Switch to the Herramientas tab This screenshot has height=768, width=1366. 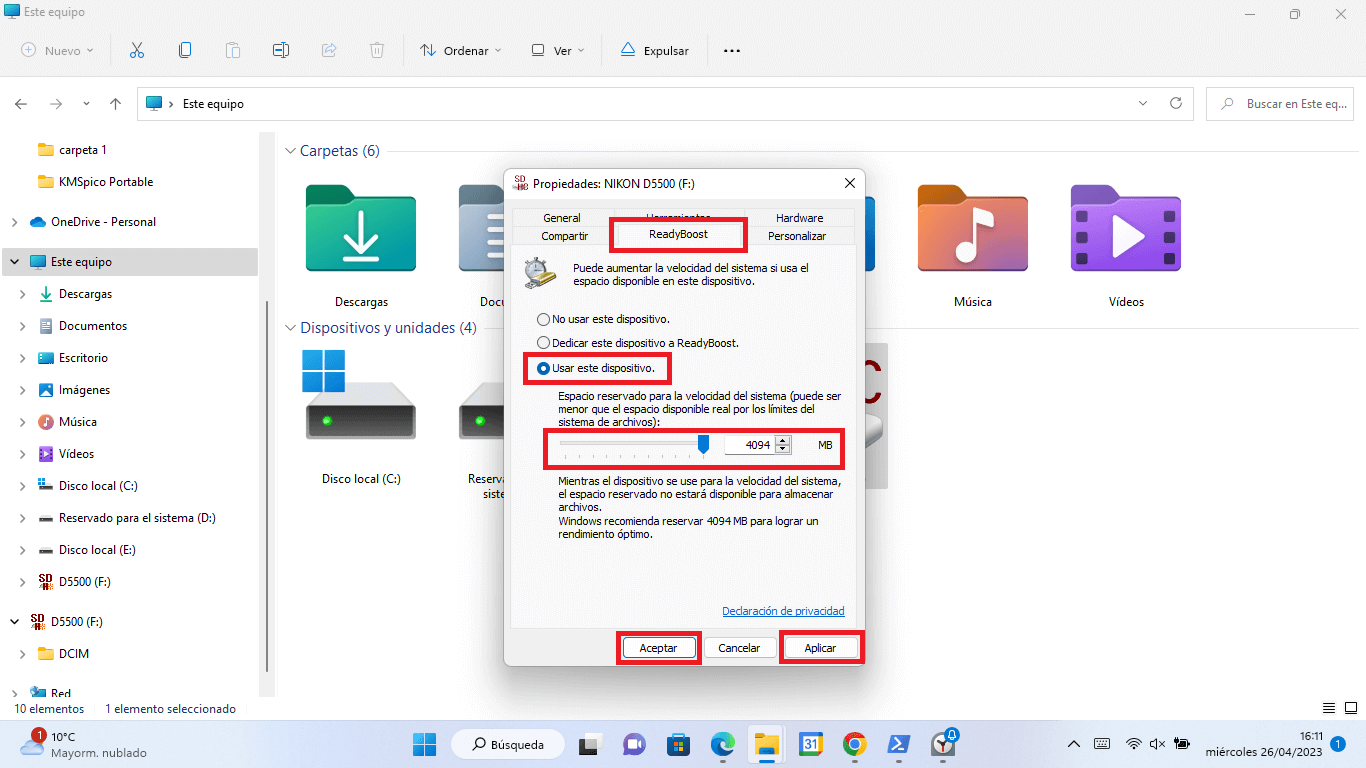coord(678,215)
